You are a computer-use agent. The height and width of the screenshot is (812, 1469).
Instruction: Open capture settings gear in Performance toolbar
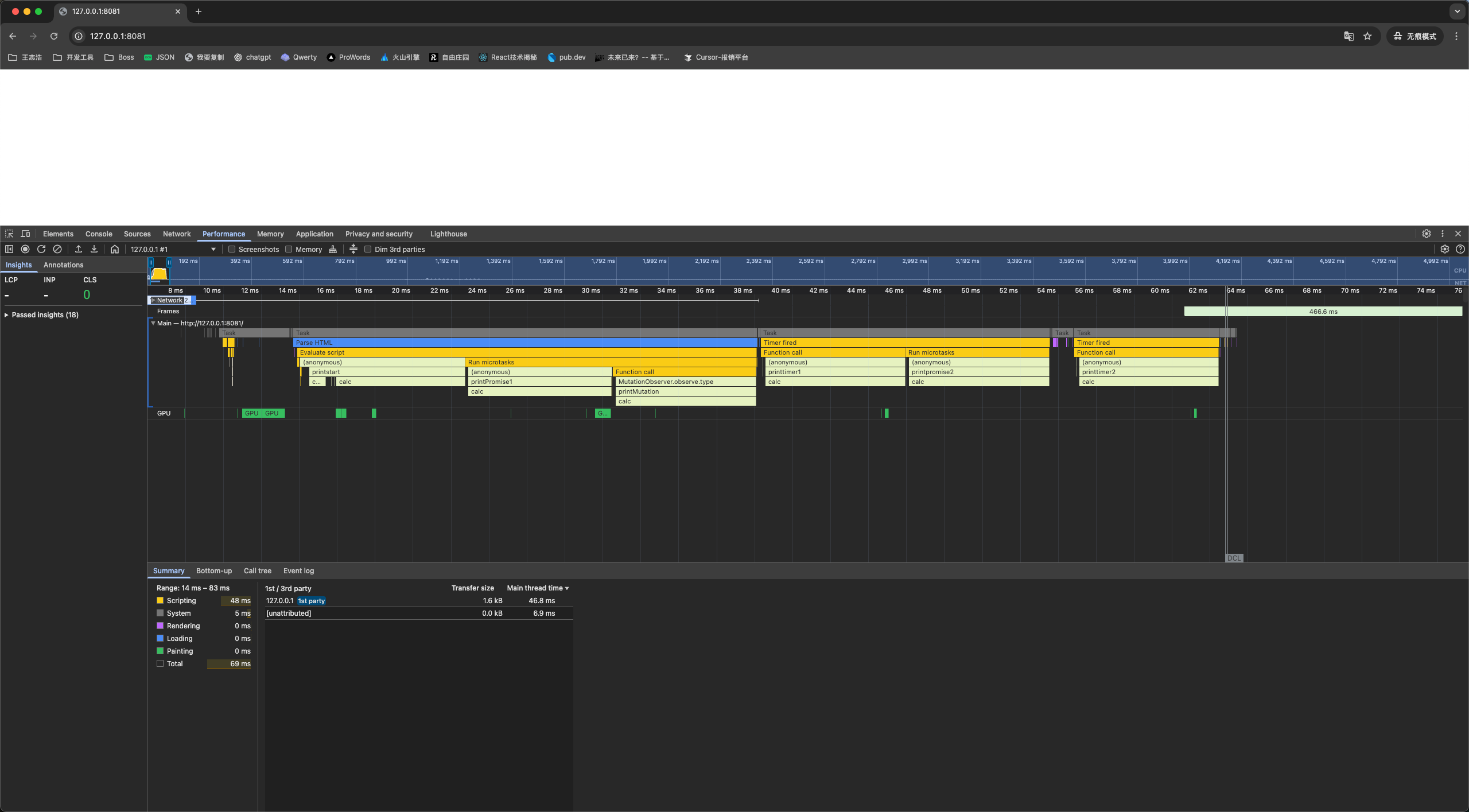click(1444, 249)
